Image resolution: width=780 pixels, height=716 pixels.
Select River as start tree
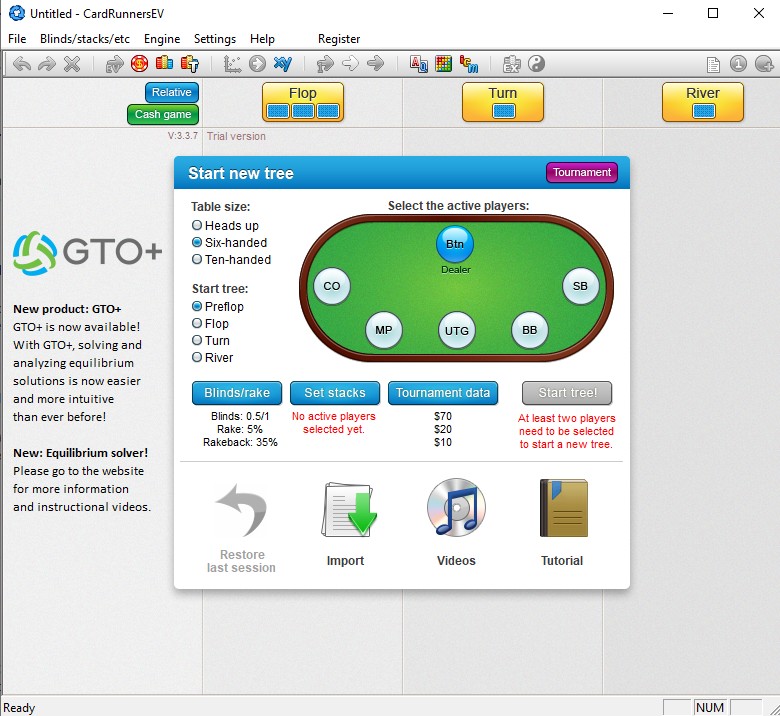pyautogui.click(x=212, y=357)
